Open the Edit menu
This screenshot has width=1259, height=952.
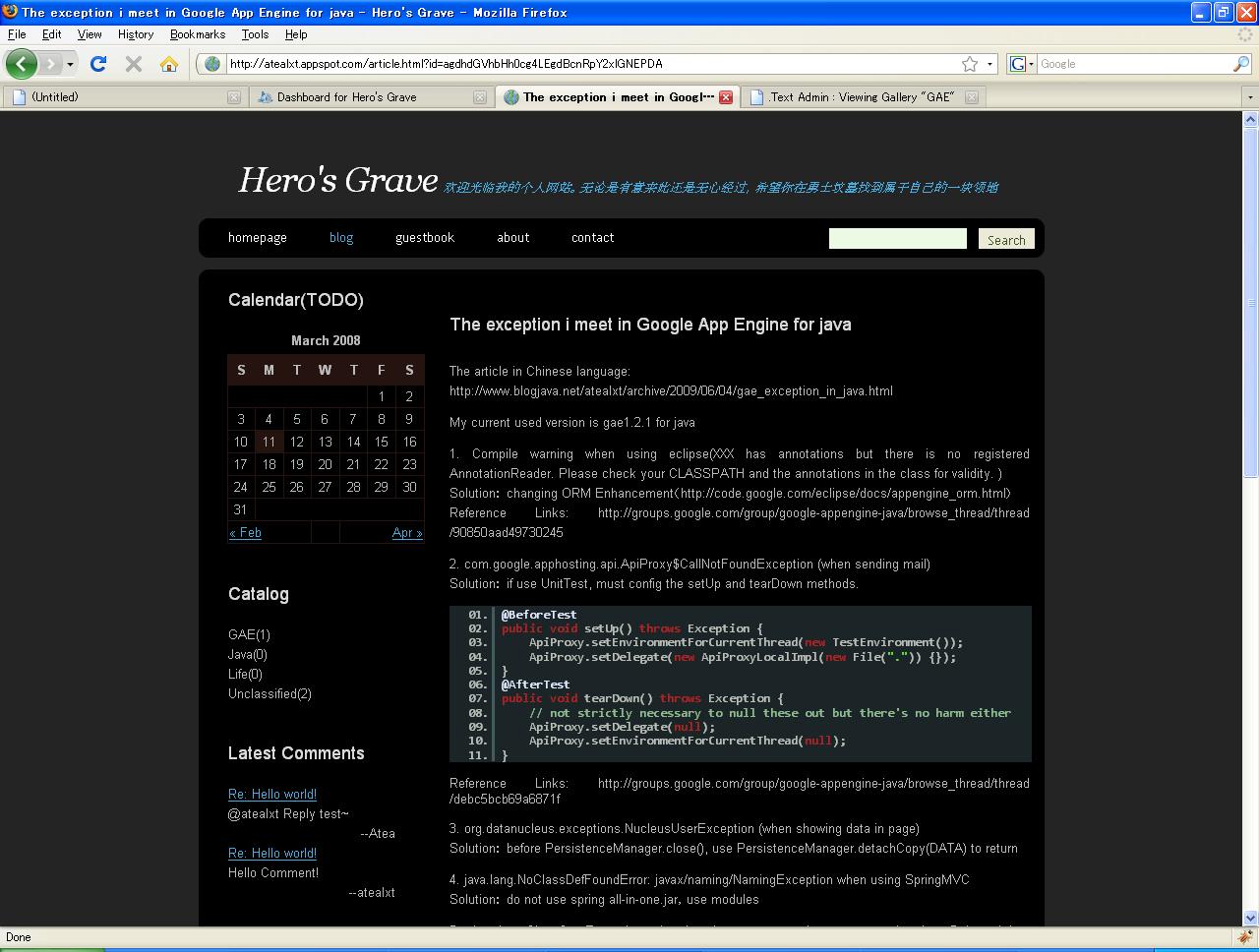(51, 34)
